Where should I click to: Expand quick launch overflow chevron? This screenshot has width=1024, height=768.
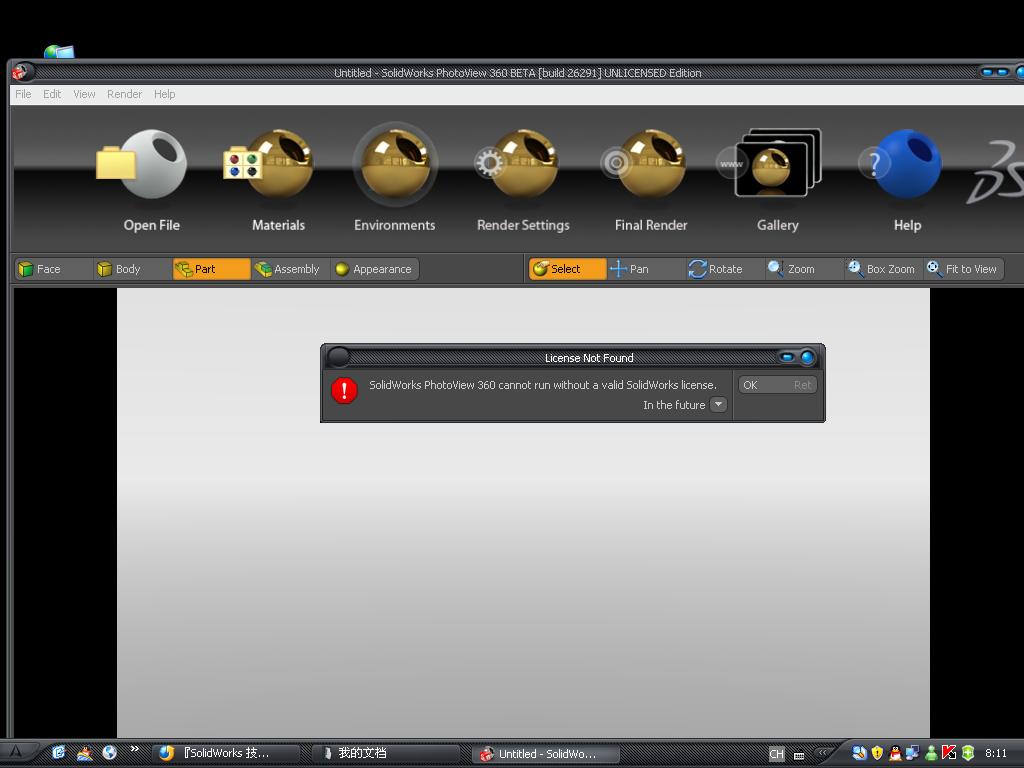pos(135,748)
